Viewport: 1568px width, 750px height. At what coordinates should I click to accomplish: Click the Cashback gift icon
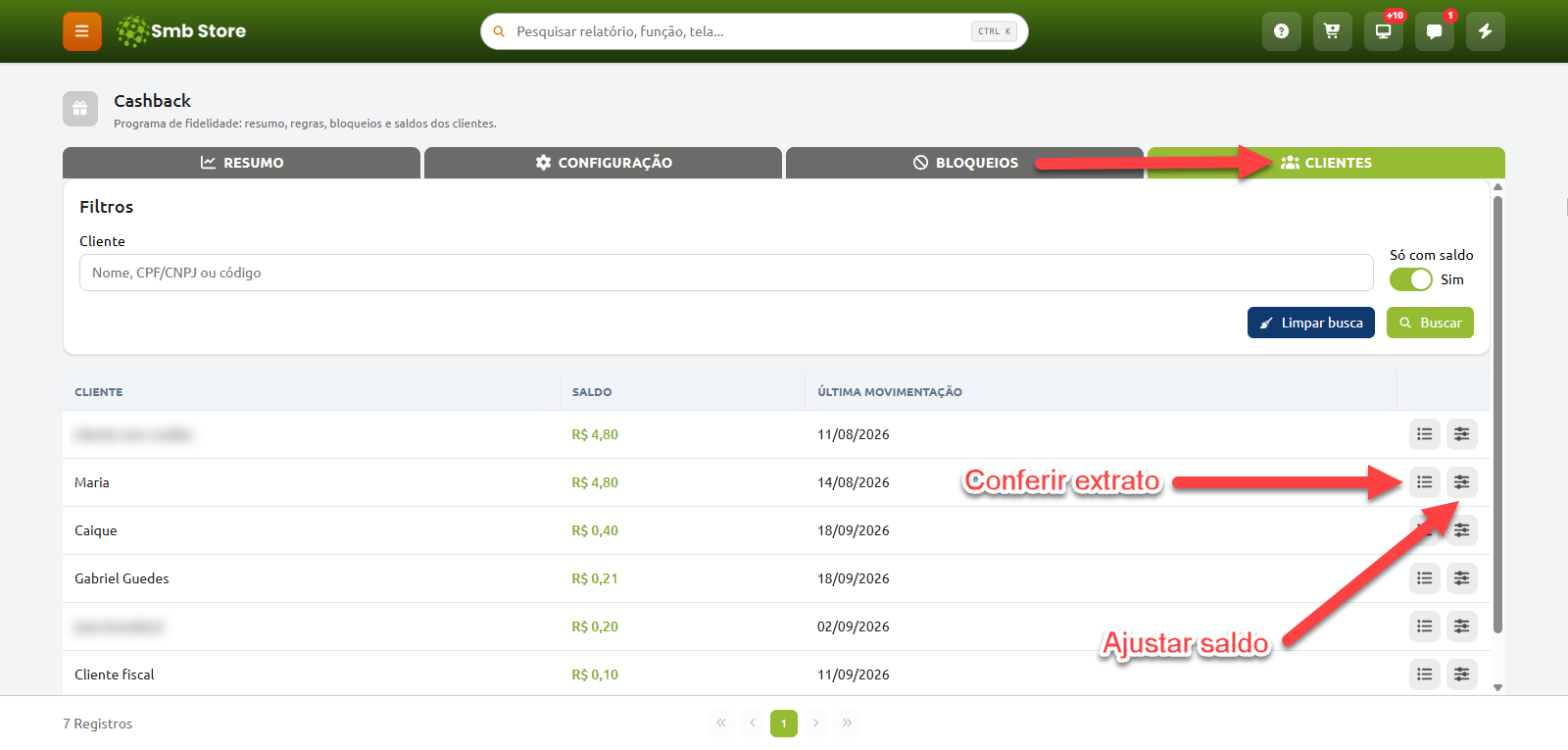click(80, 109)
